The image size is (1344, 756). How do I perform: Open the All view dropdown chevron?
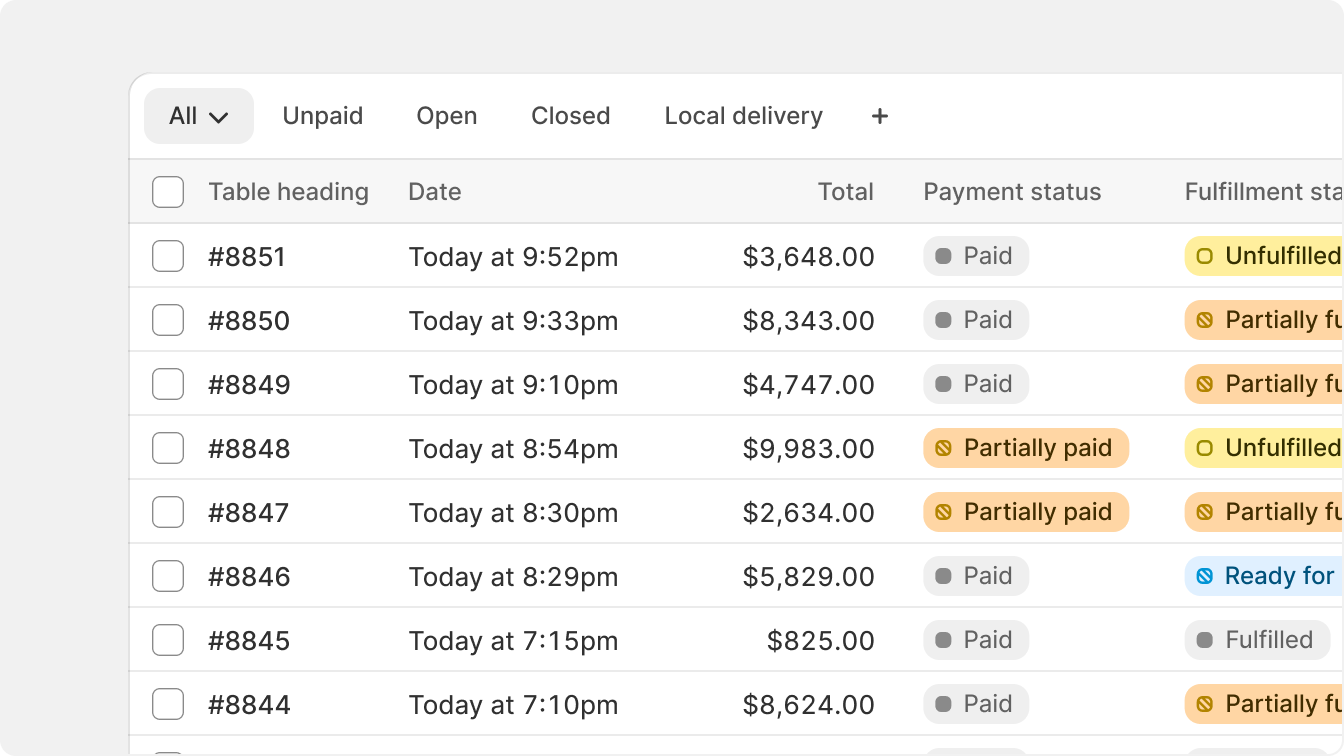click(x=219, y=117)
